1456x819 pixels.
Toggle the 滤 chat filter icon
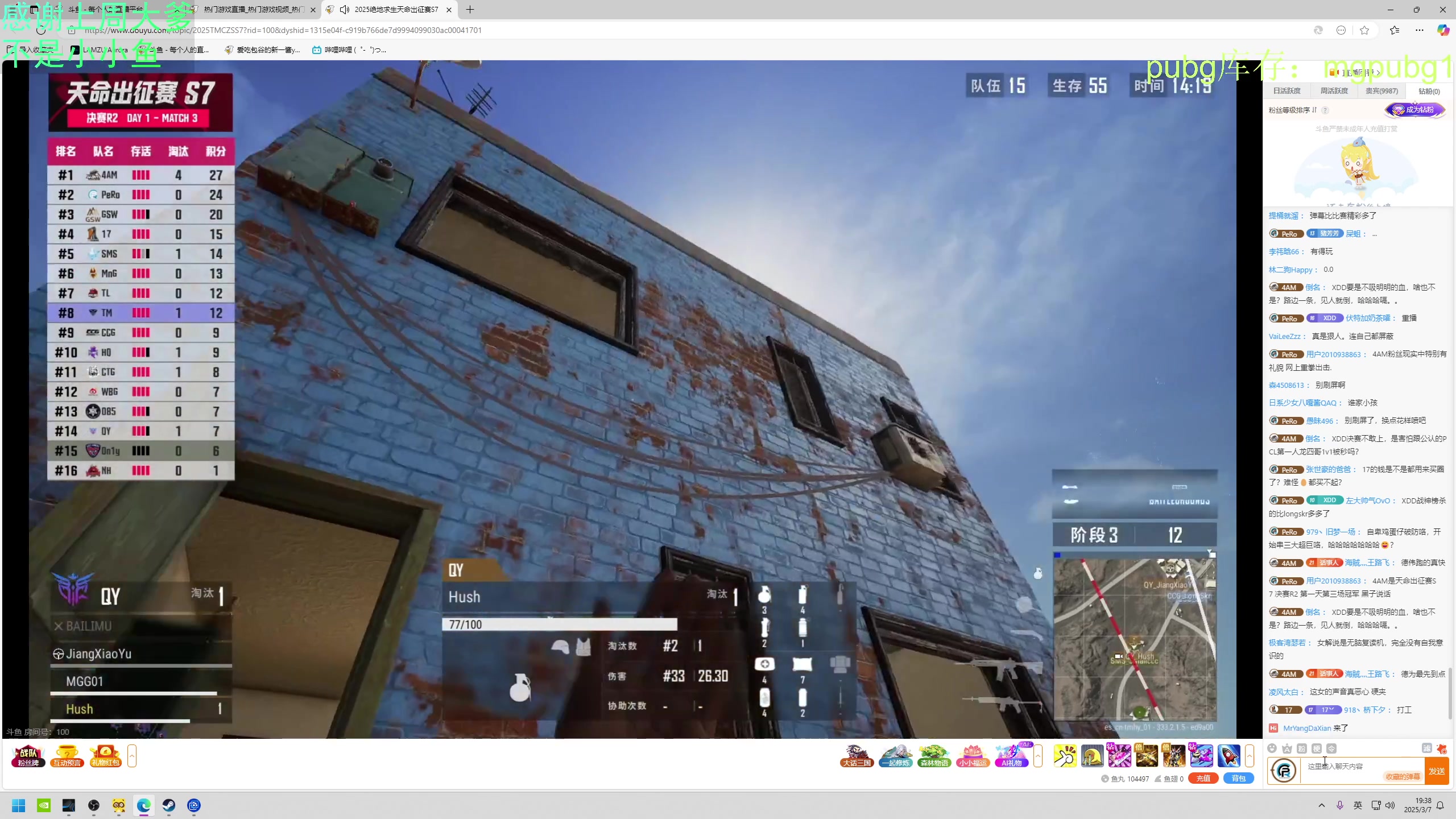tap(1426, 748)
